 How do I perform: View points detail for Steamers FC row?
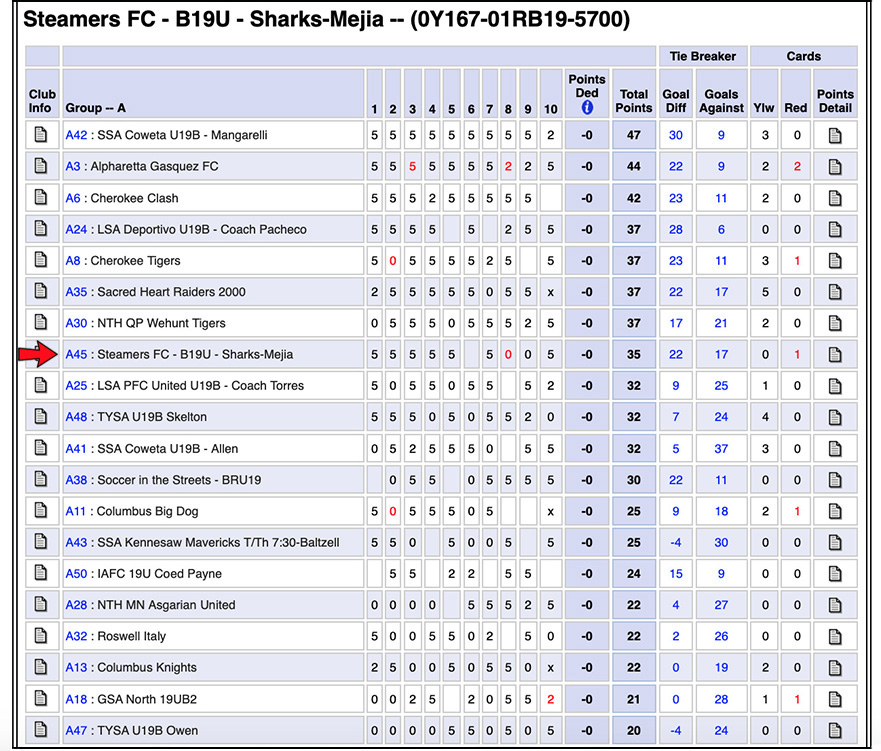[835, 354]
